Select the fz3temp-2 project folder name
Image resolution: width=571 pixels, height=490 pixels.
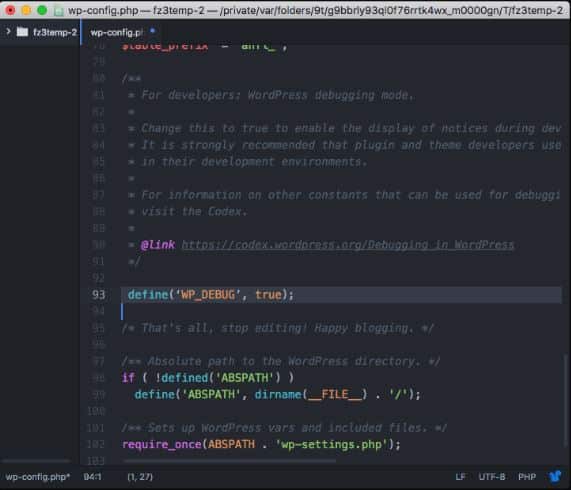click(55, 32)
